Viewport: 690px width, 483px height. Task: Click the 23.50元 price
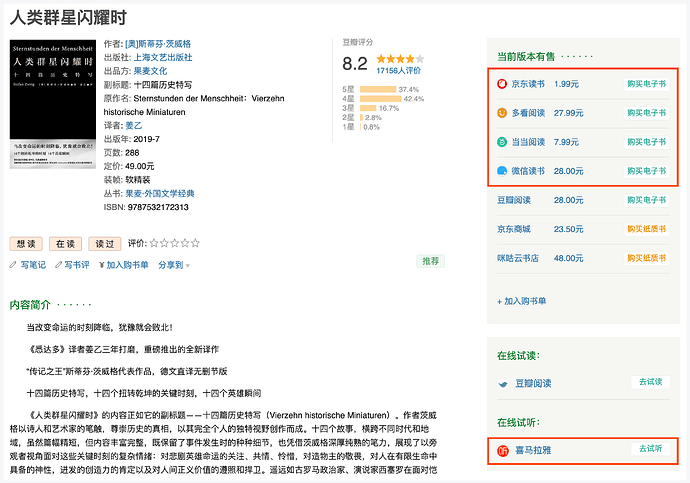pos(568,229)
